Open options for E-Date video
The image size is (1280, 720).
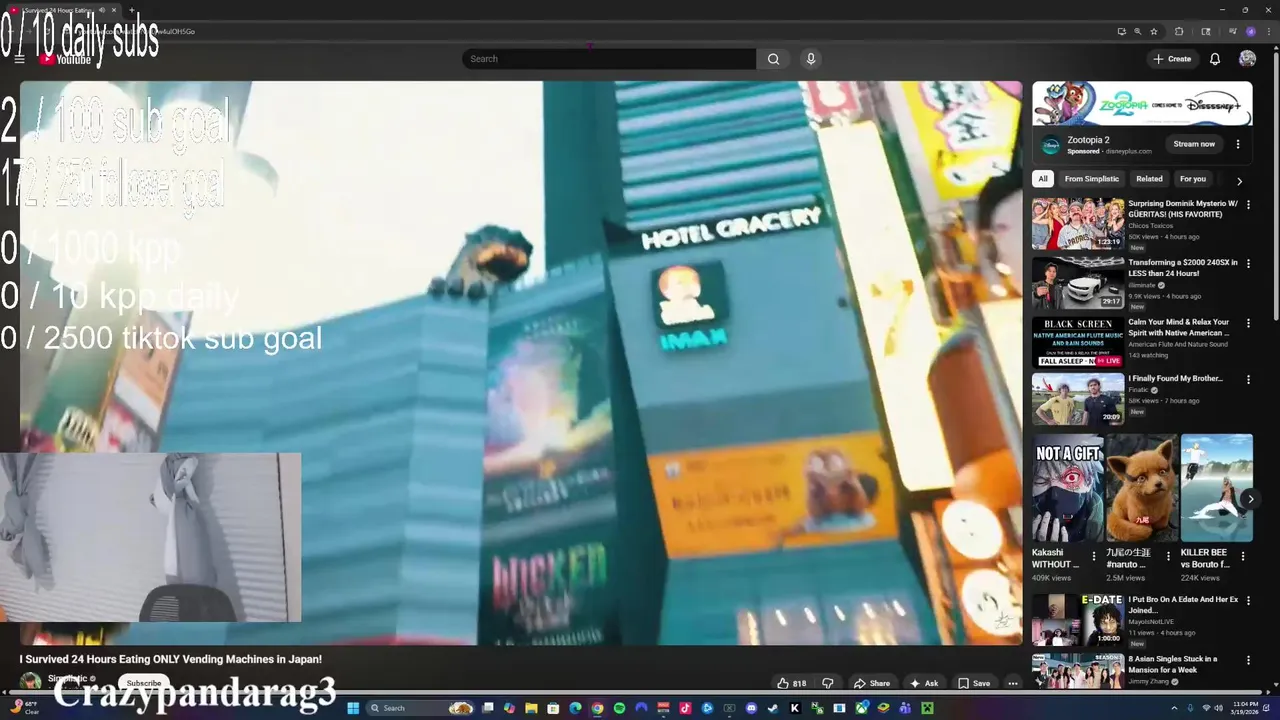coord(1248,601)
